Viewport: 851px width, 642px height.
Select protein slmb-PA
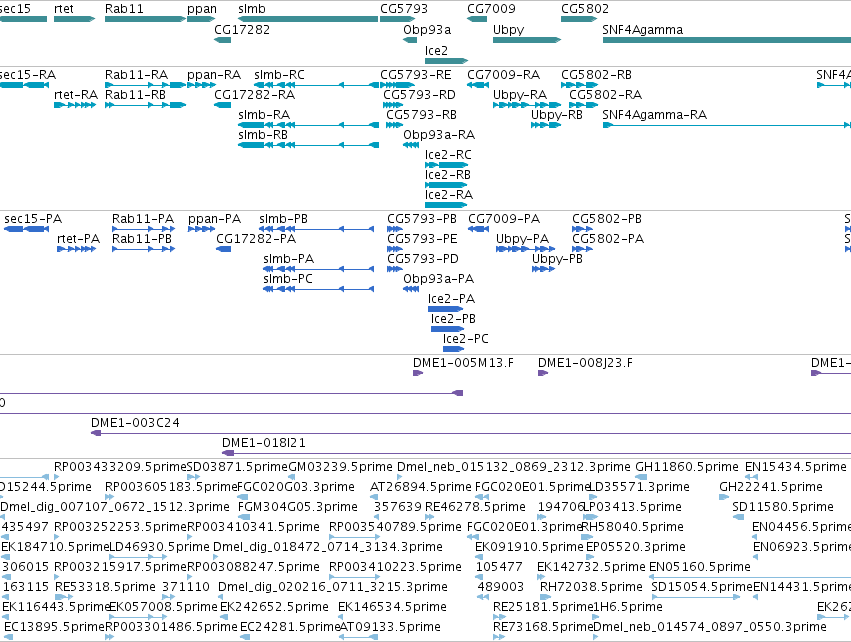[319, 269]
